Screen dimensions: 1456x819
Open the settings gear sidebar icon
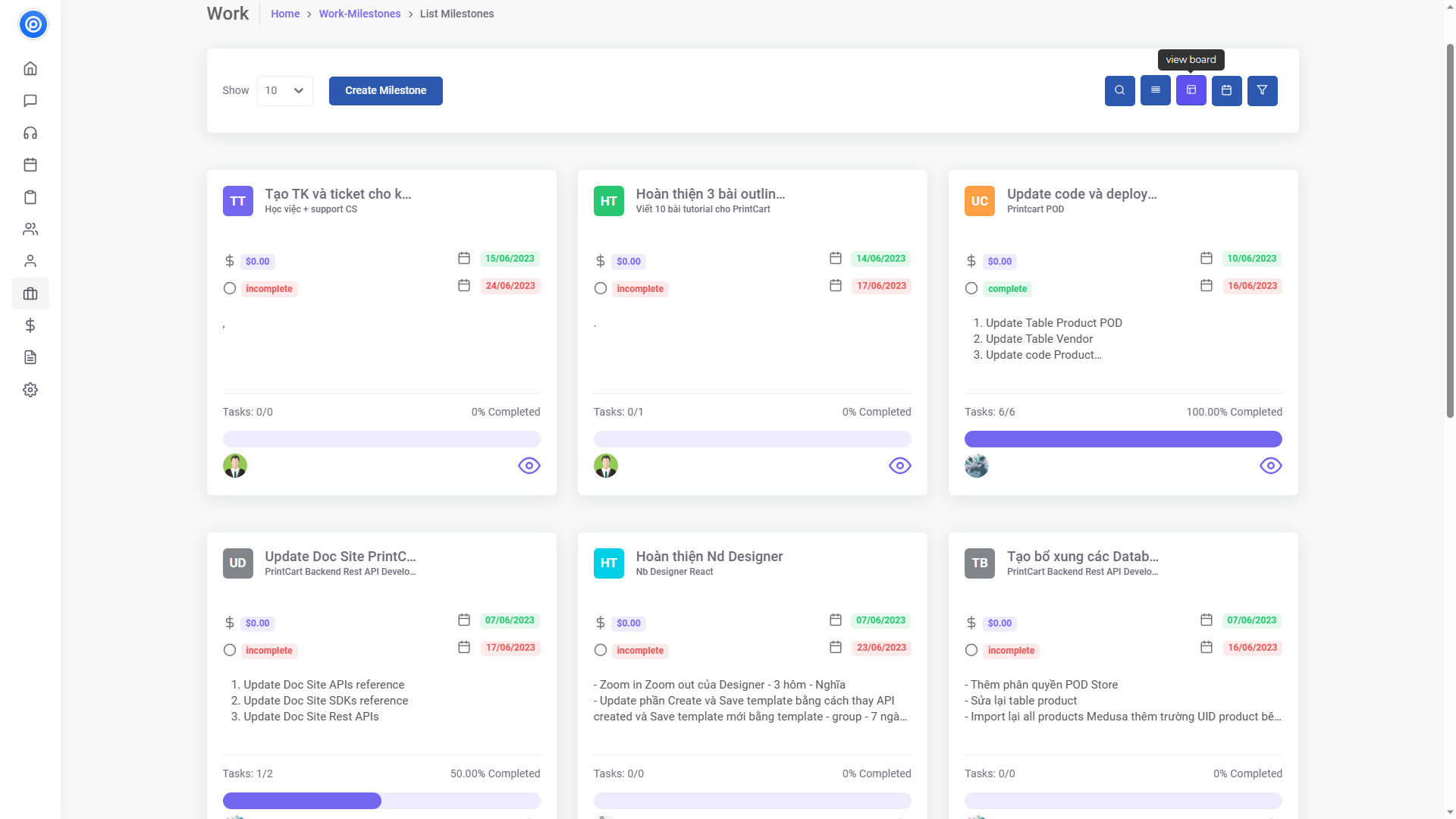click(30, 390)
